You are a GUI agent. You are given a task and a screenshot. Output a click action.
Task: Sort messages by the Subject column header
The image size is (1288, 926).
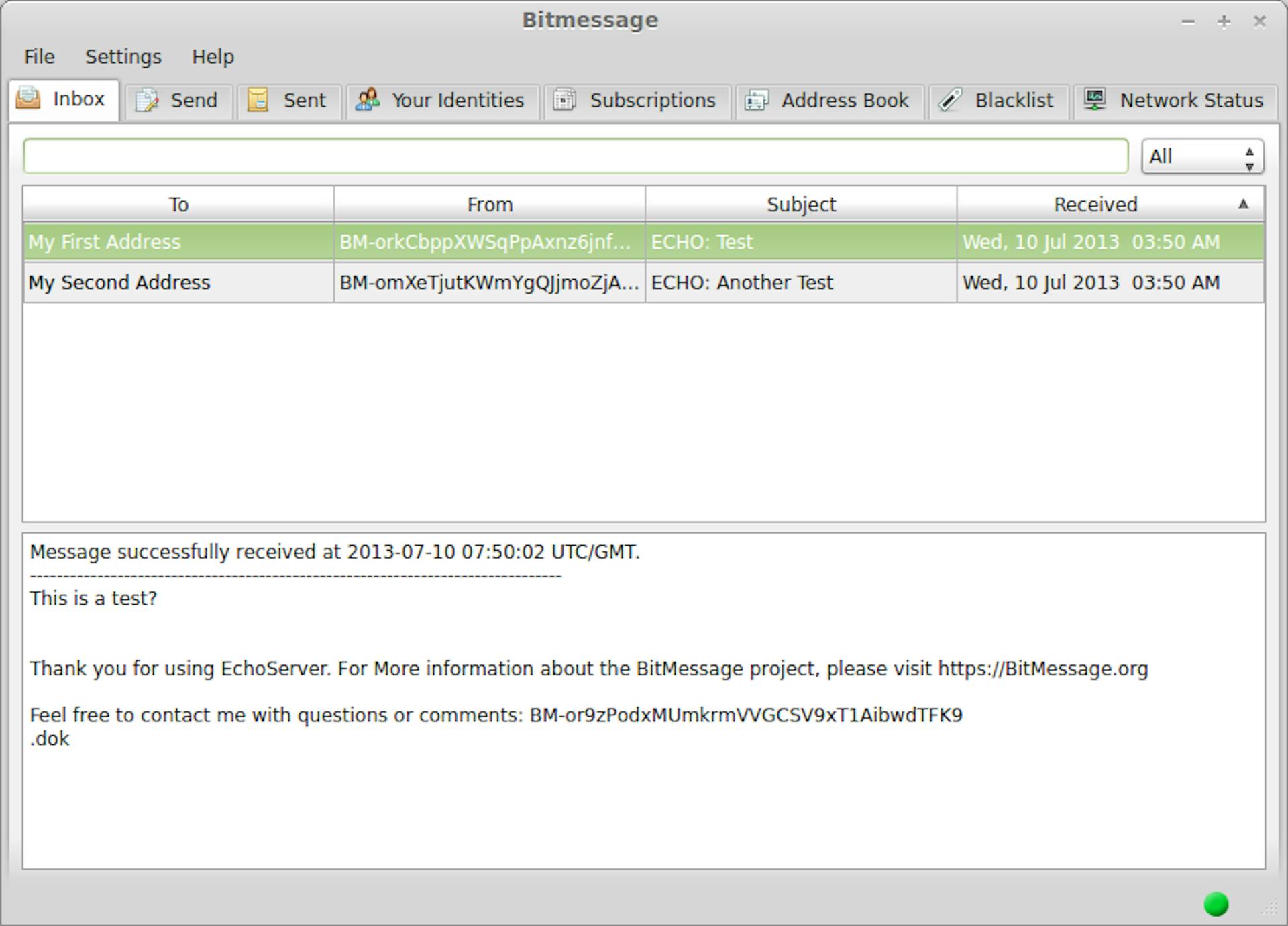pos(801,205)
